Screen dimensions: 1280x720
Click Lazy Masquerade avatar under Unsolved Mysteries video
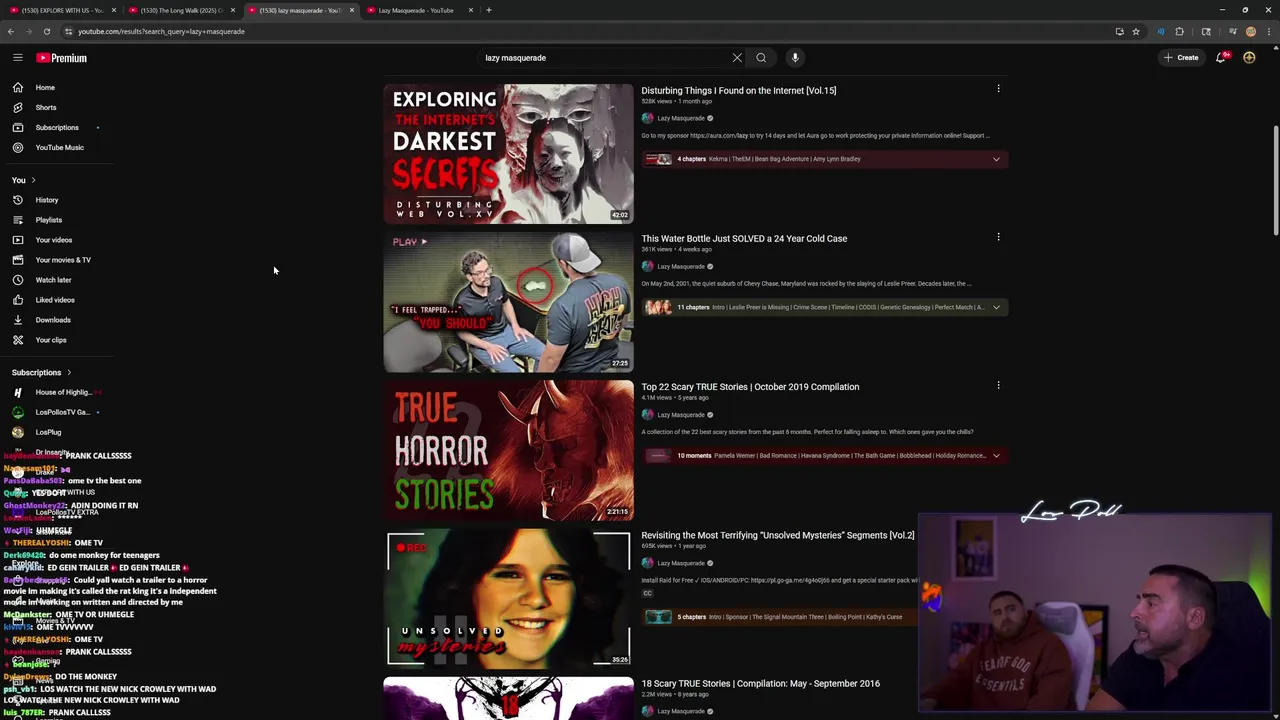click(647, 563)
